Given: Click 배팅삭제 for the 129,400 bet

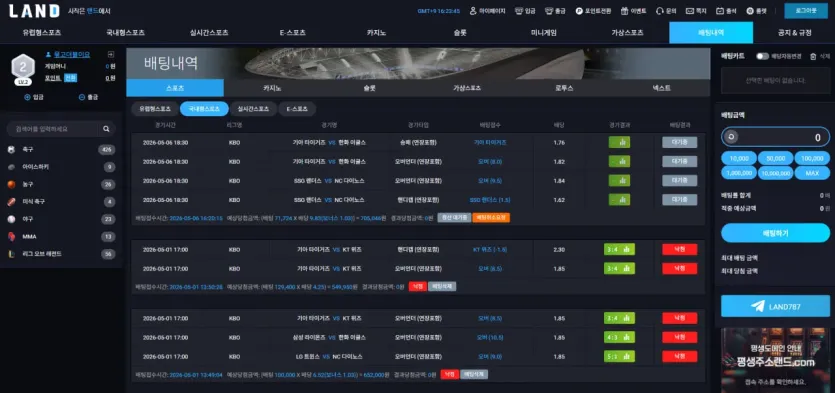Looking at the screenshot, I should [442, 286].
